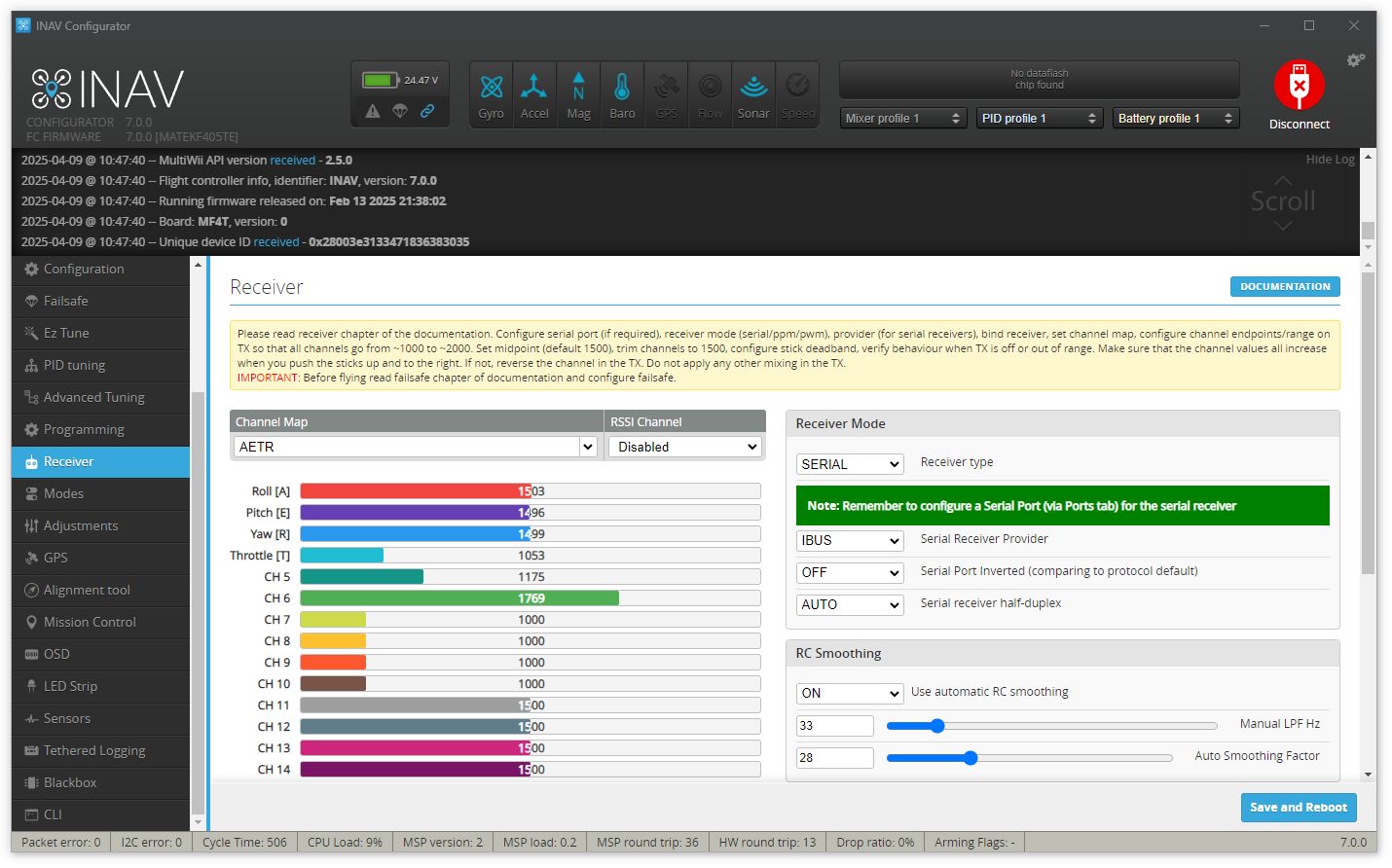Click the Disconnect label
Screen dimensions: 1392x868
(x=1299, y=125)
